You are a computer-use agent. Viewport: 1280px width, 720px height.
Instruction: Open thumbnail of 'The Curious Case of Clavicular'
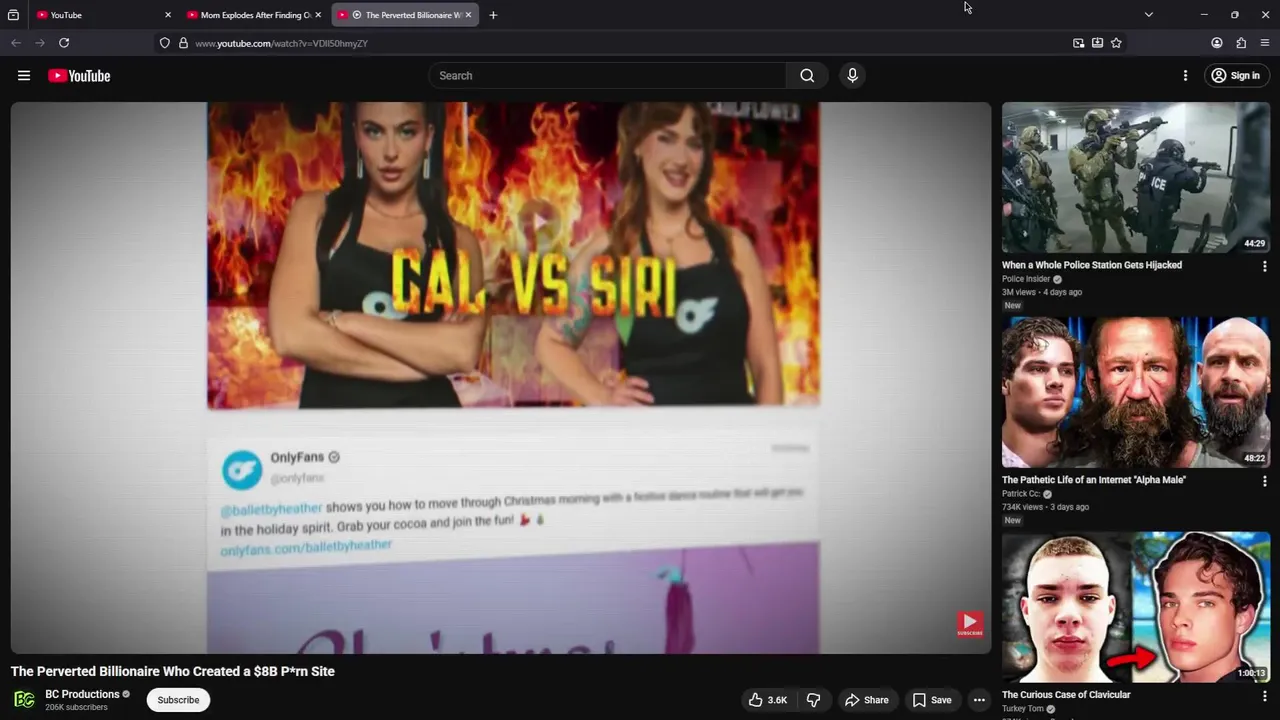(x=1136, y=607)
